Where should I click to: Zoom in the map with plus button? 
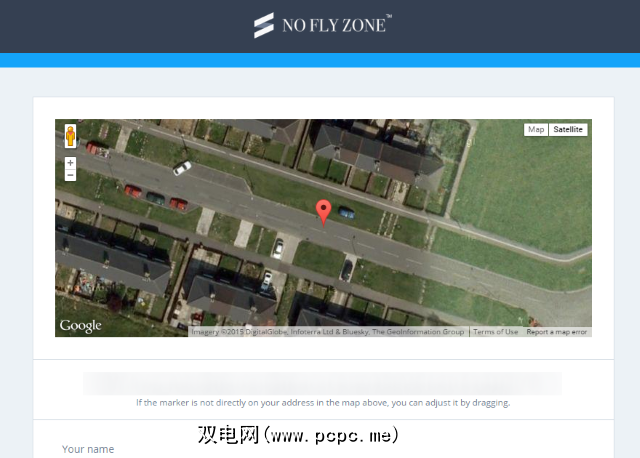click(x=71, y=163)
